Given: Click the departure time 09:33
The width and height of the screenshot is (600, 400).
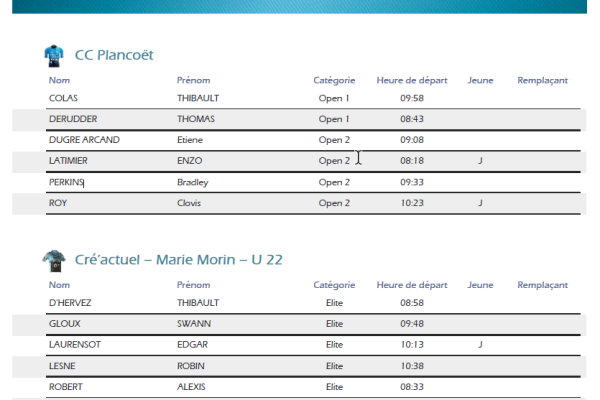Looking at the screenshot, I should coord(412,182).
